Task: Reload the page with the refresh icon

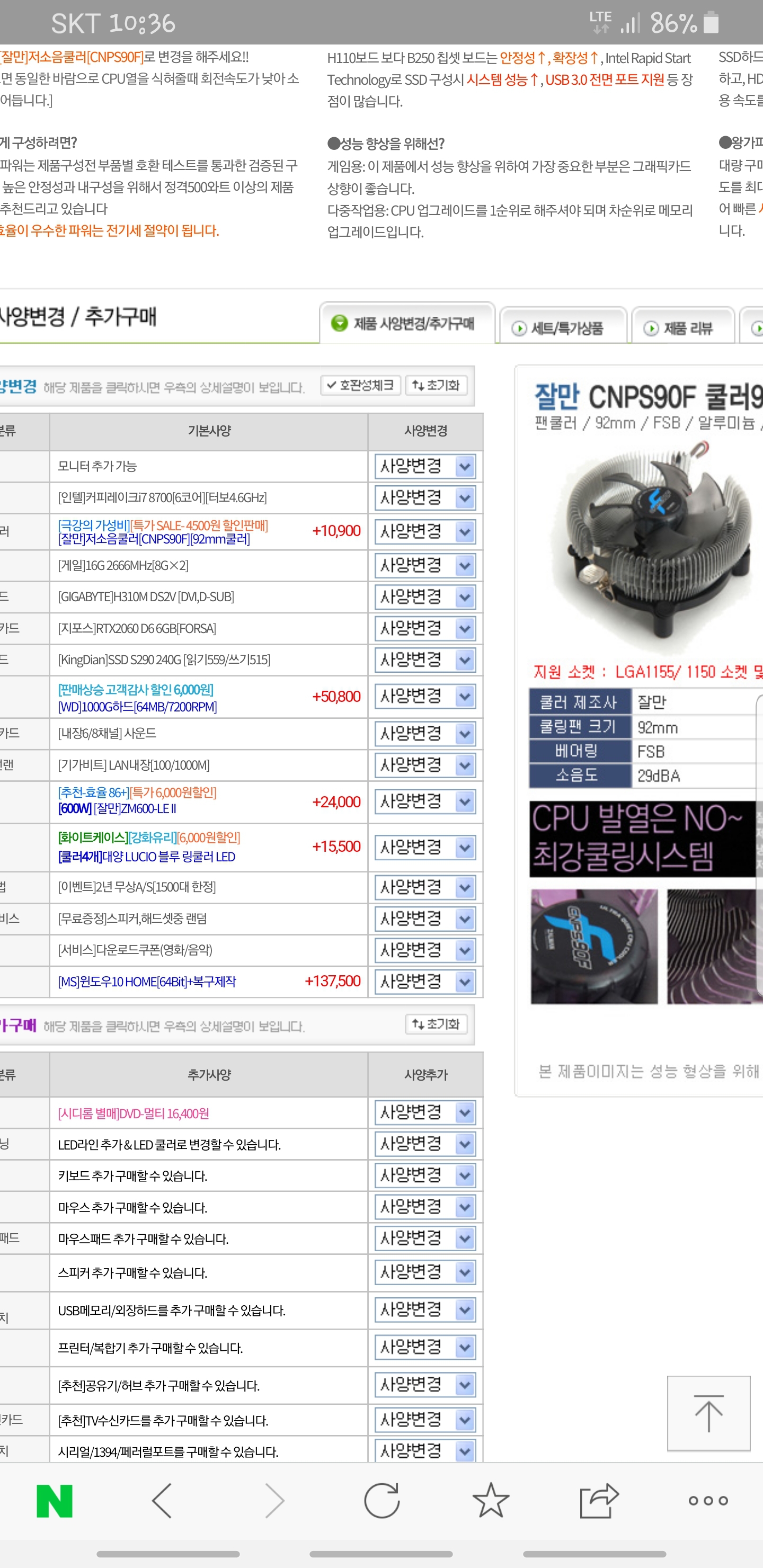Action: pos(382,1501)
